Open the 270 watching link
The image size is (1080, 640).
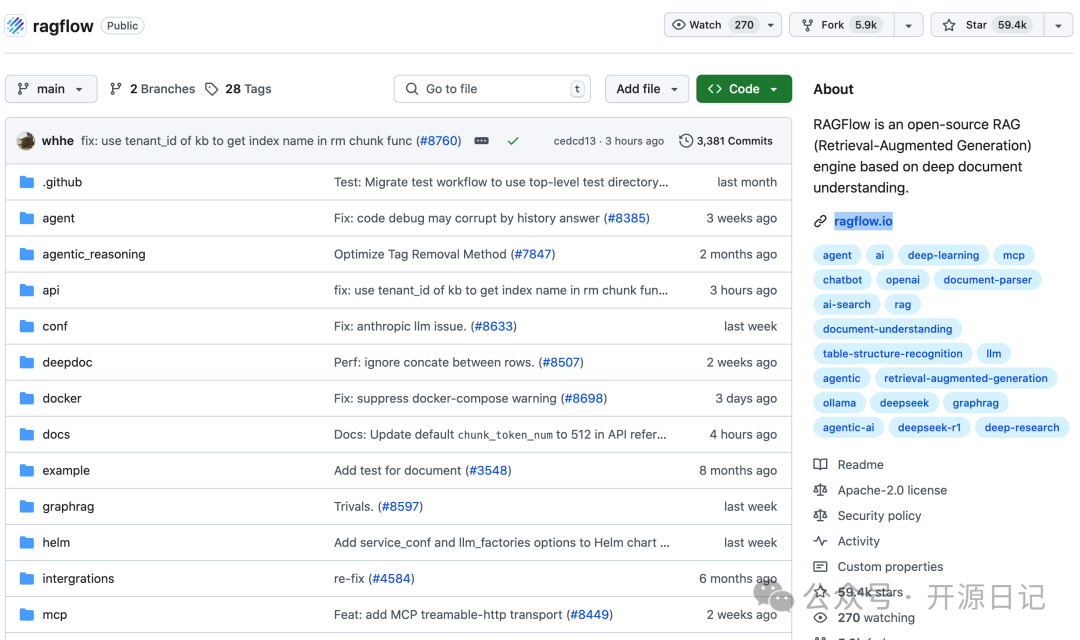pyautogui.click(x=876, y=617)
